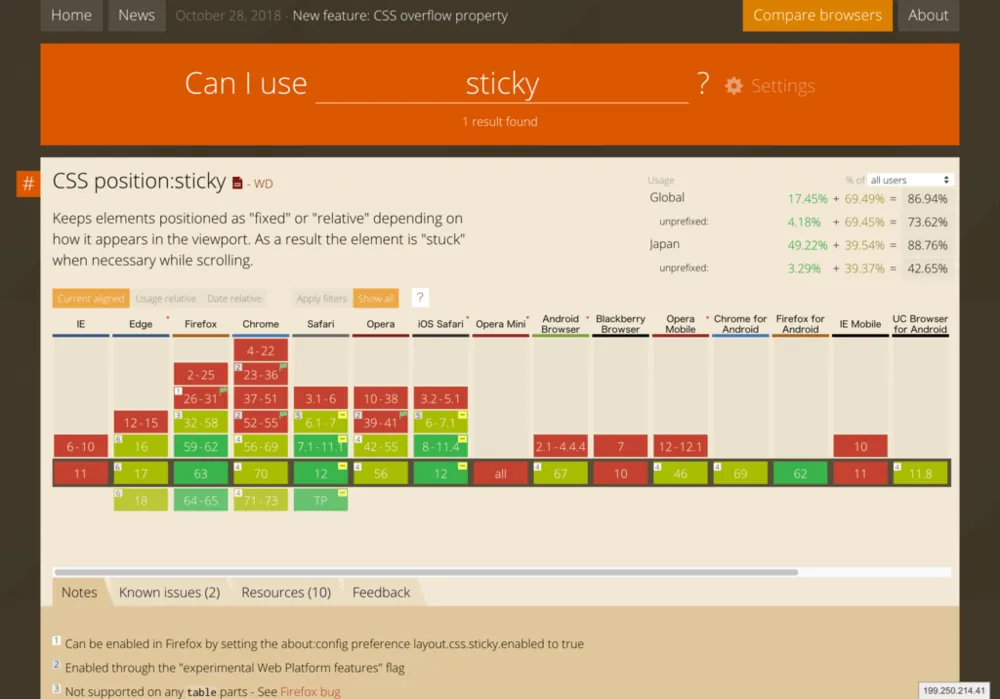Click the Safari TP version cell
Screen dimensions: 1000x699
click(320, 500)
